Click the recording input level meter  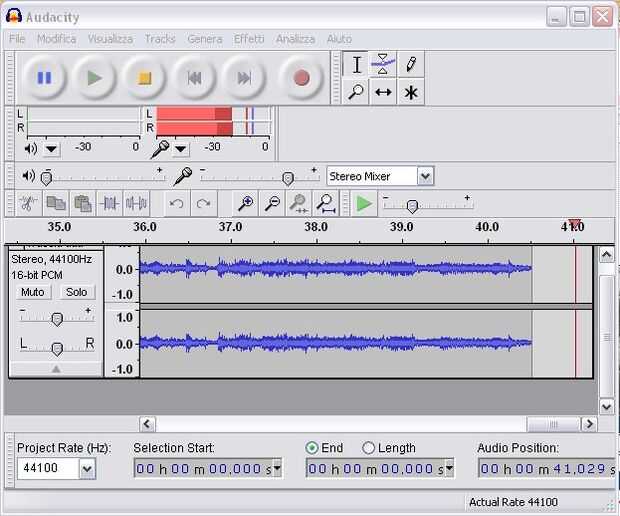pyautogui.click(x=214, y=121)
